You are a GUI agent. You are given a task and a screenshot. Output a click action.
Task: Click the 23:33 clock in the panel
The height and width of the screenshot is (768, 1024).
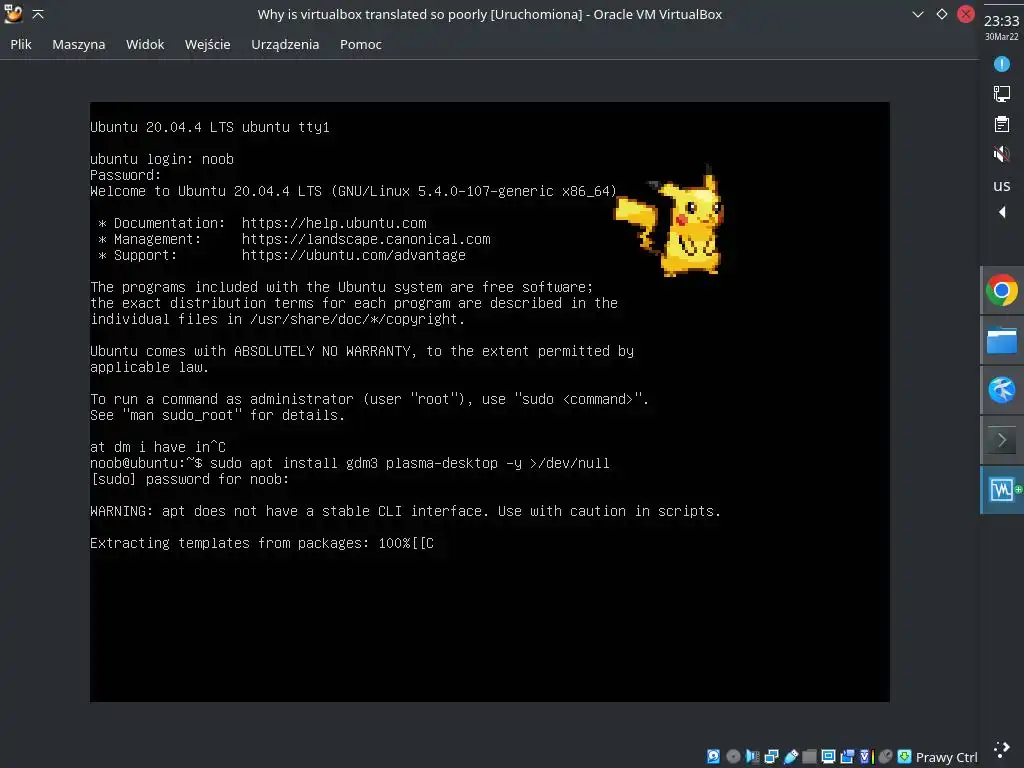pos(1001,21)
